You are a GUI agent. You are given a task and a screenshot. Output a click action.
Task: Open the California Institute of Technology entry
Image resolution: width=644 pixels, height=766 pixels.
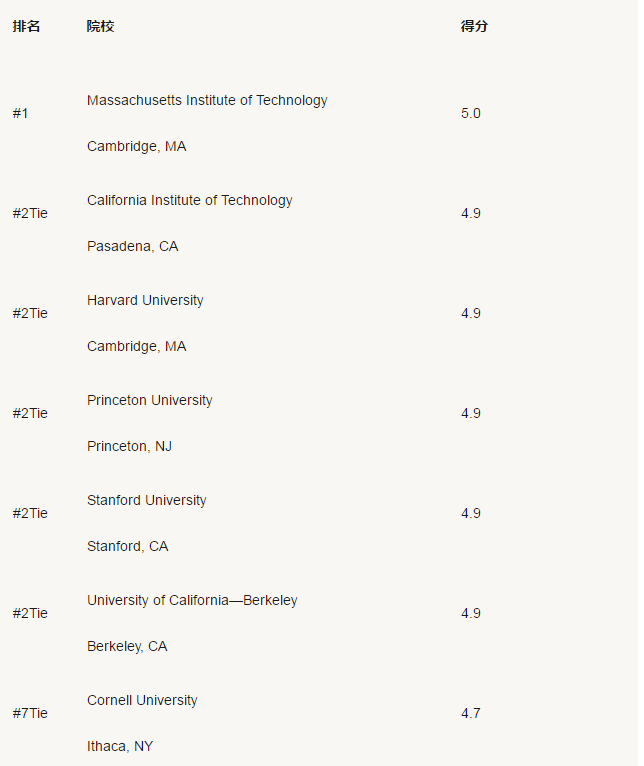click(x=190, y=200)
